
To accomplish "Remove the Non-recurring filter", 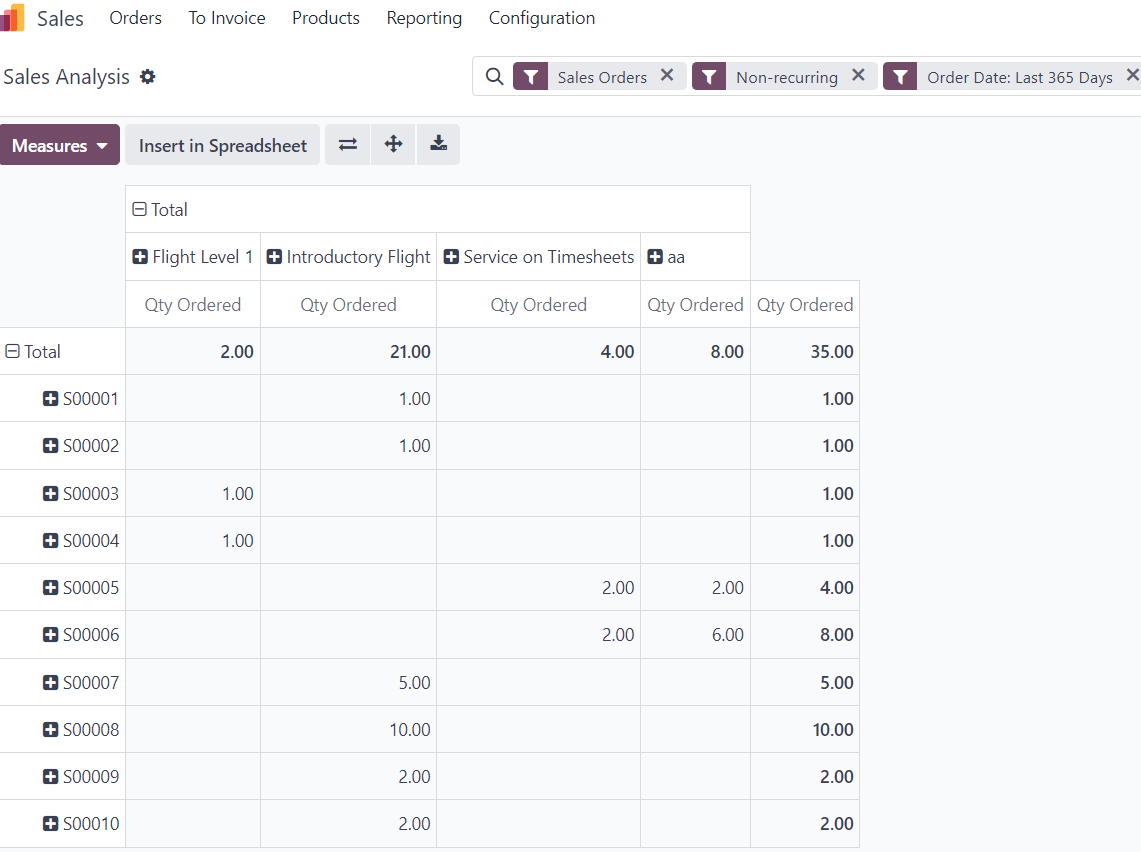I will pyautogui.click(x=858, y=75).
